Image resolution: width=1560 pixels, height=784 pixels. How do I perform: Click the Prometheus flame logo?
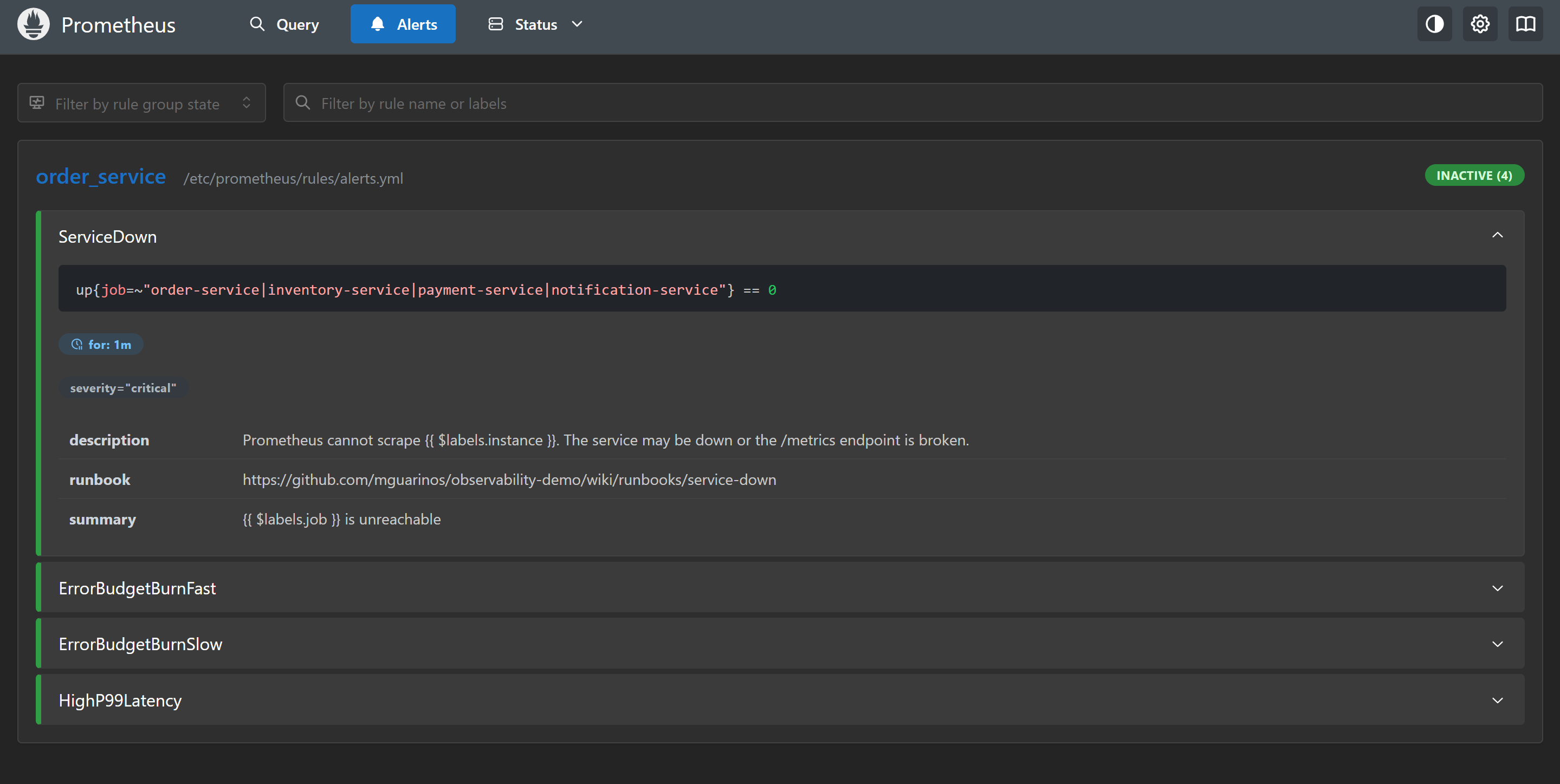(33, 24)
